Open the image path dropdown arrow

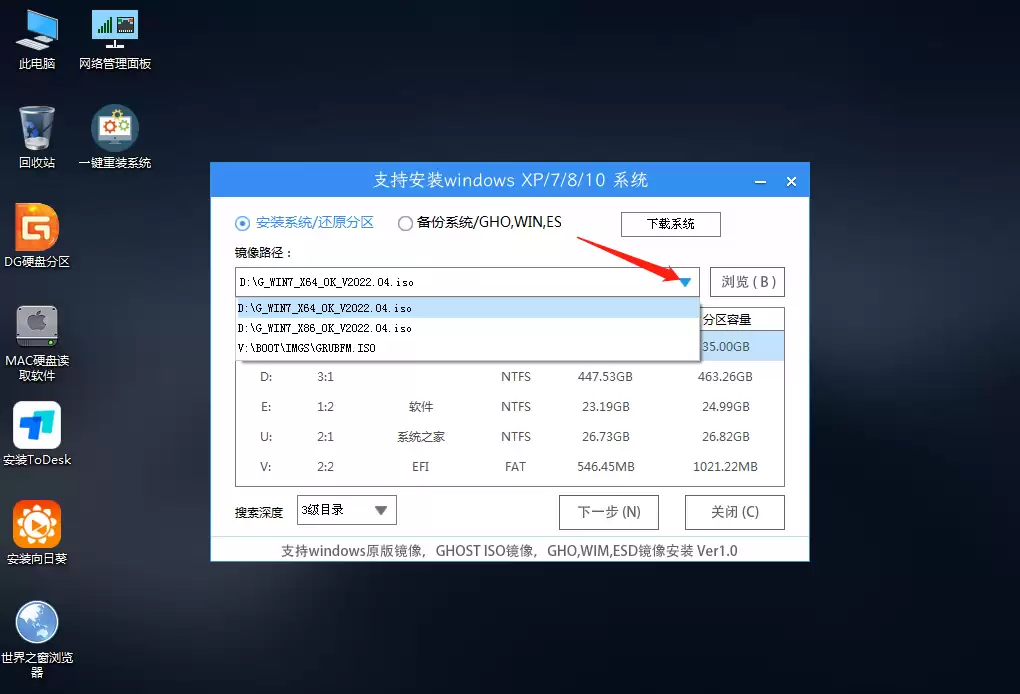coord(685,282)
